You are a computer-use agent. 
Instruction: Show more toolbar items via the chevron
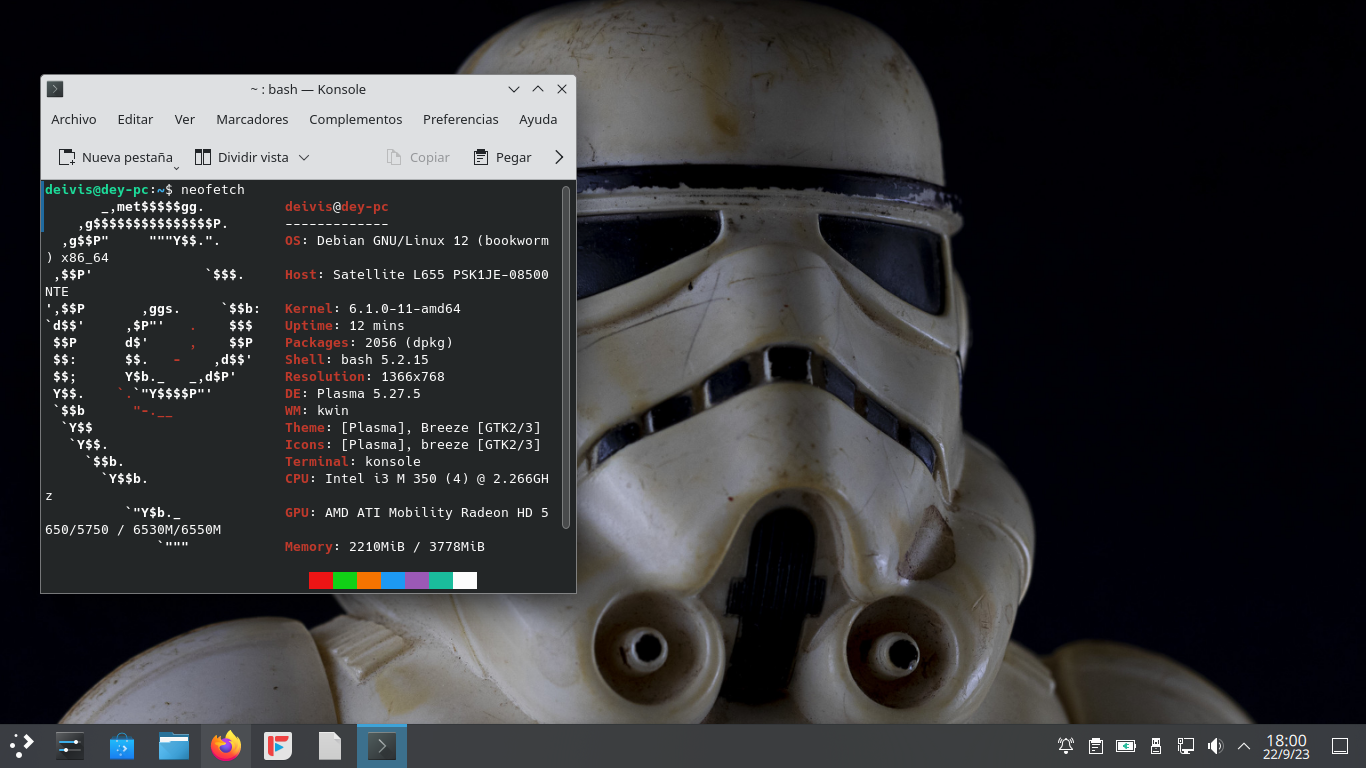point(559,157)
